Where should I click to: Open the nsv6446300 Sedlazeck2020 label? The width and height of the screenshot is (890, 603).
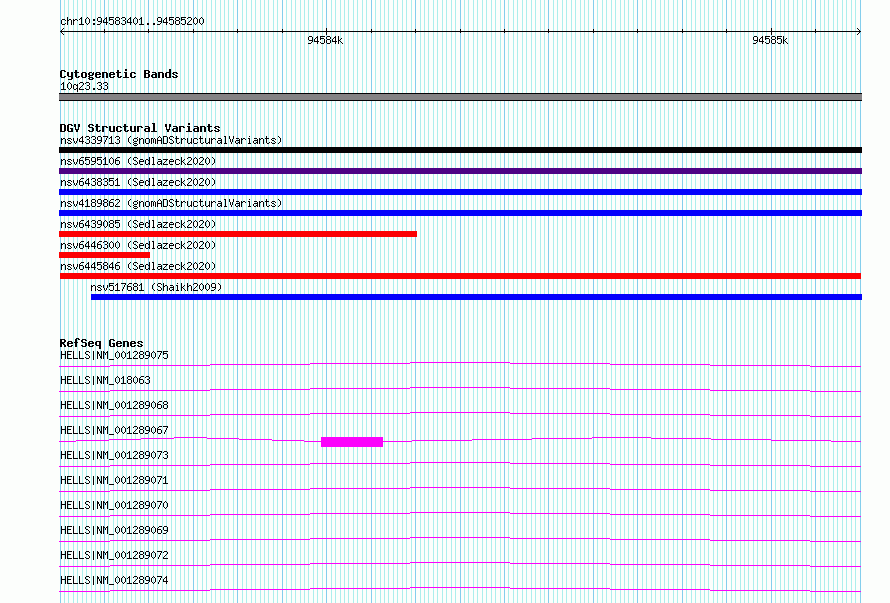point(138,245)
